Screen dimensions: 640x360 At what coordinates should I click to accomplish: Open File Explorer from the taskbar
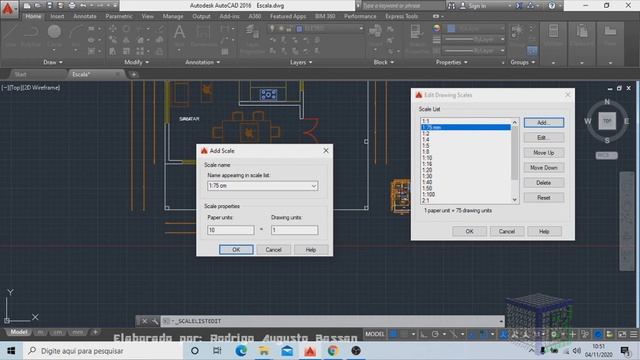(x=264, y=351)
